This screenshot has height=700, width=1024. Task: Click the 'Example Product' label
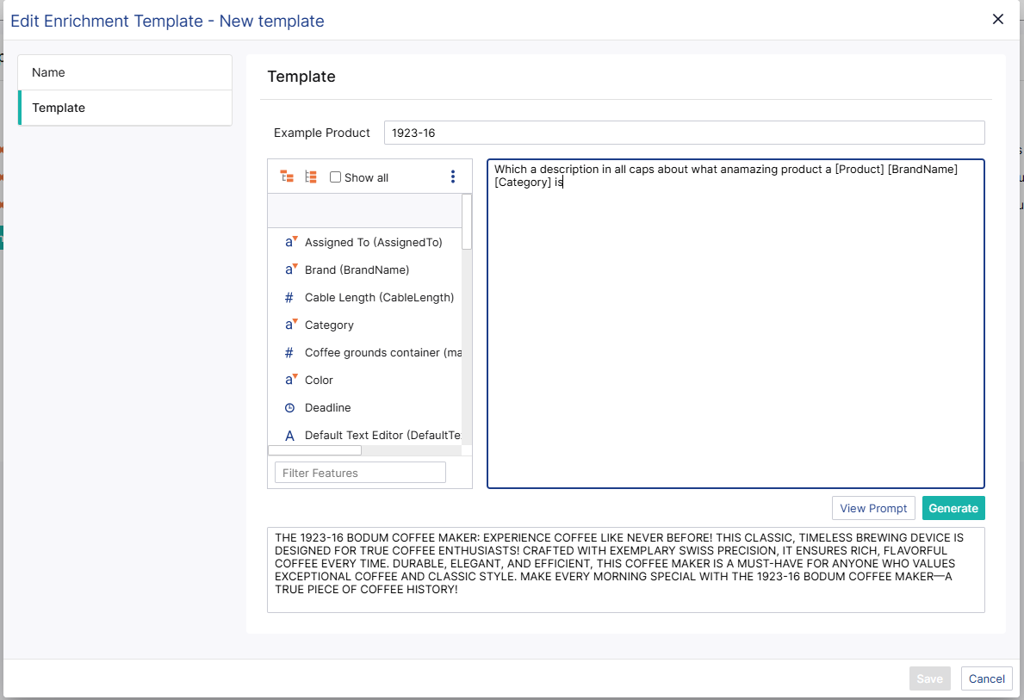(x=321, y=133)
